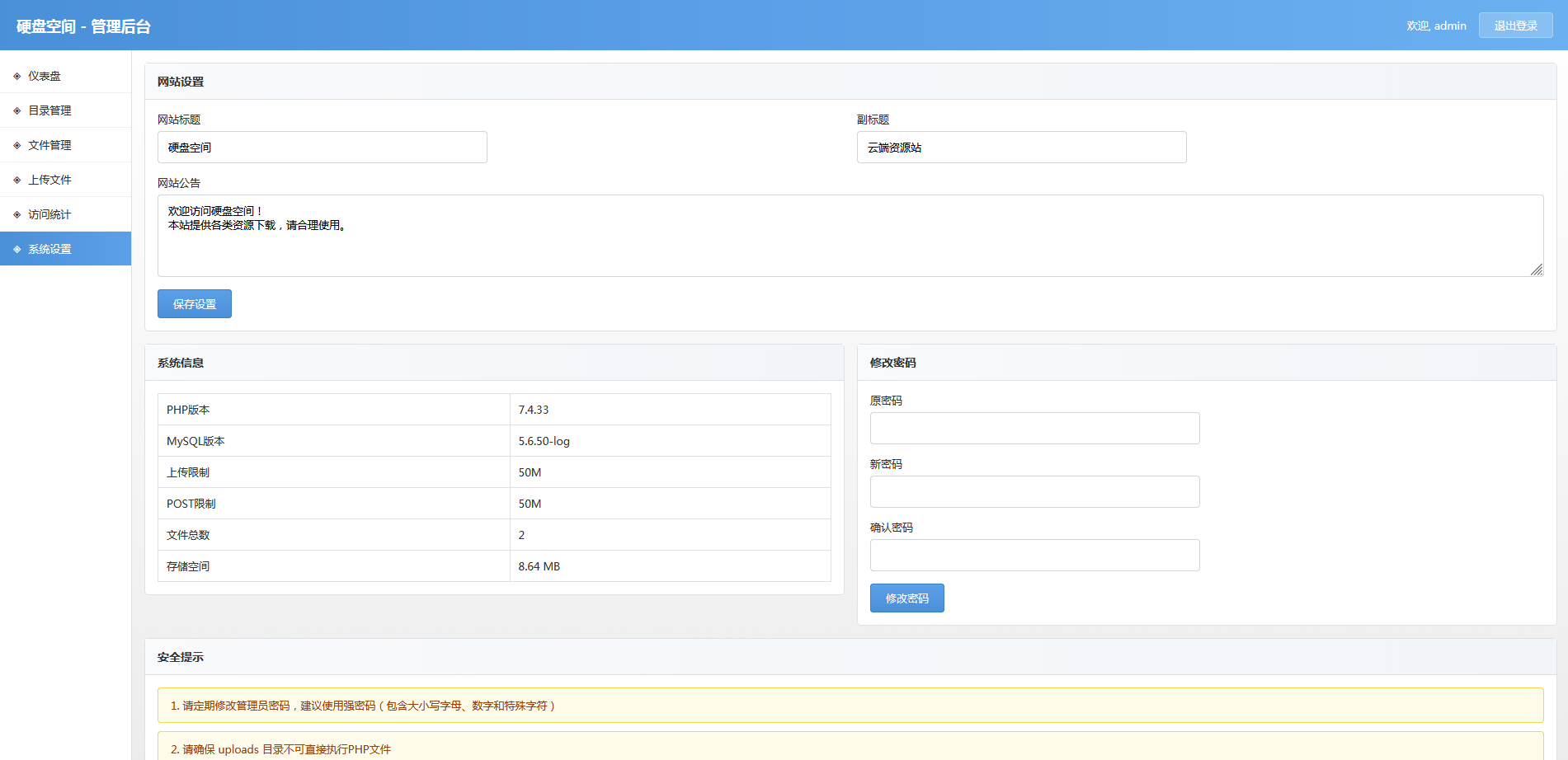
Task: Click into the 副标题 text field
Action: click(1021, 148)
